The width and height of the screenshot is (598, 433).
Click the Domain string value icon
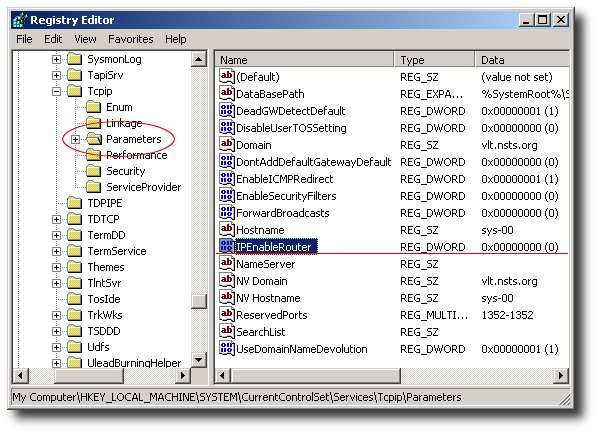point(227,145)
